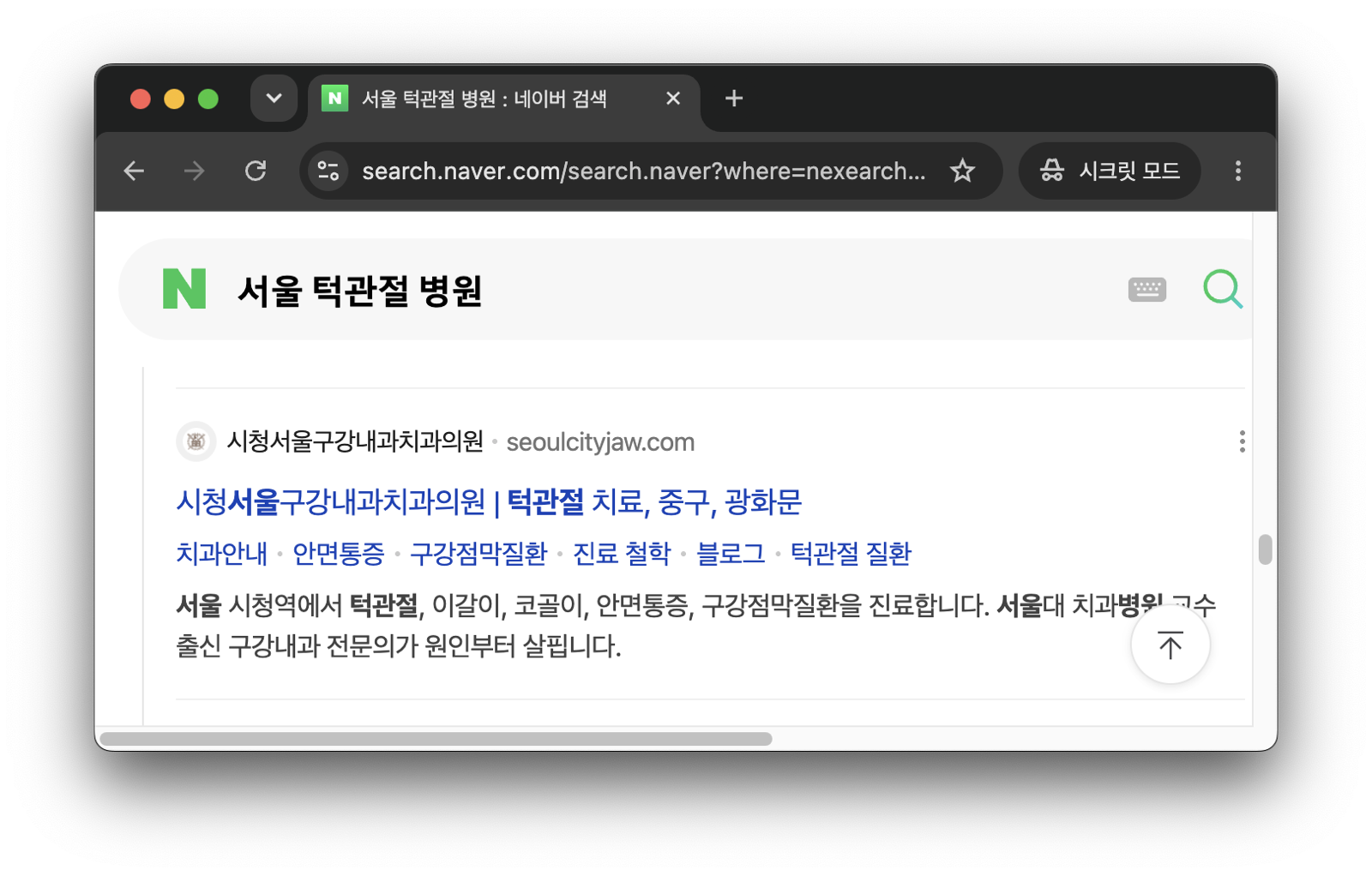Close the 네이버 검색 tab

673,99
